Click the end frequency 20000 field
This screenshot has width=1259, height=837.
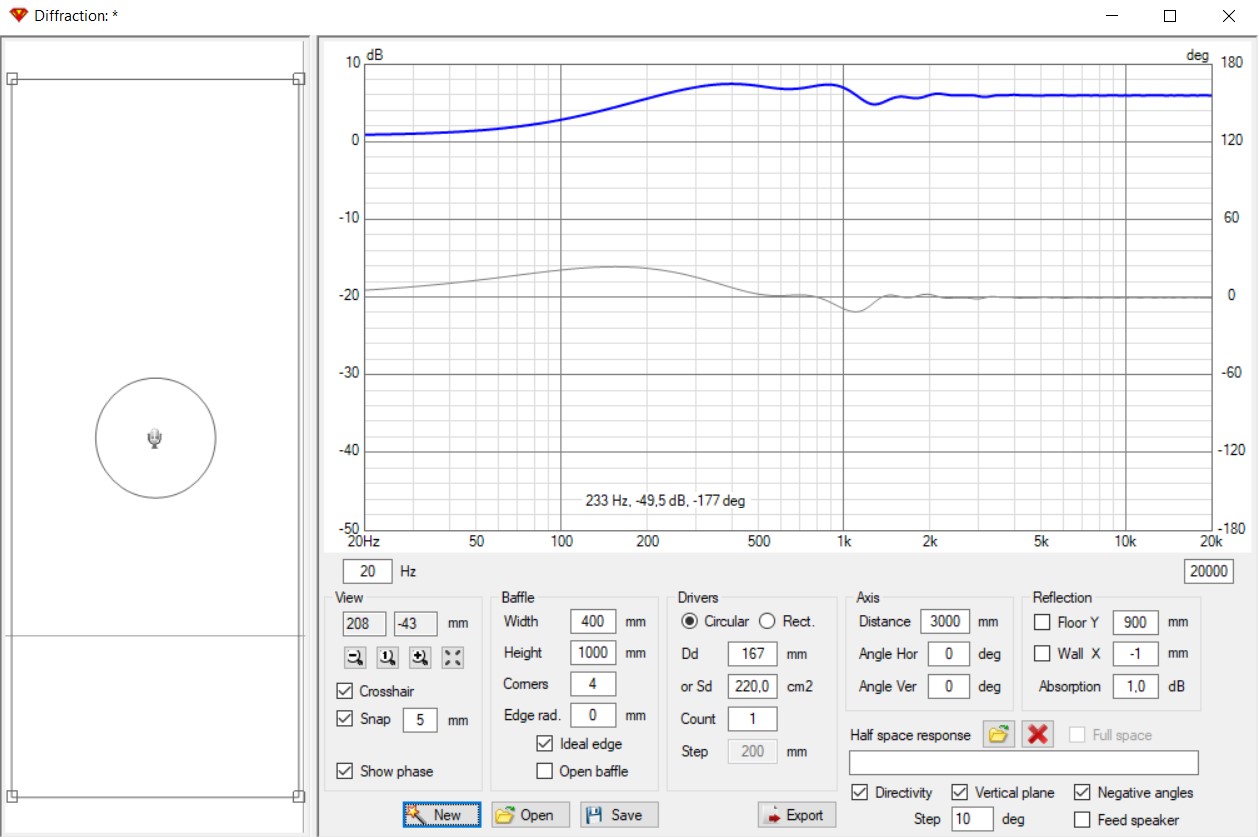tap(1208, 571)
